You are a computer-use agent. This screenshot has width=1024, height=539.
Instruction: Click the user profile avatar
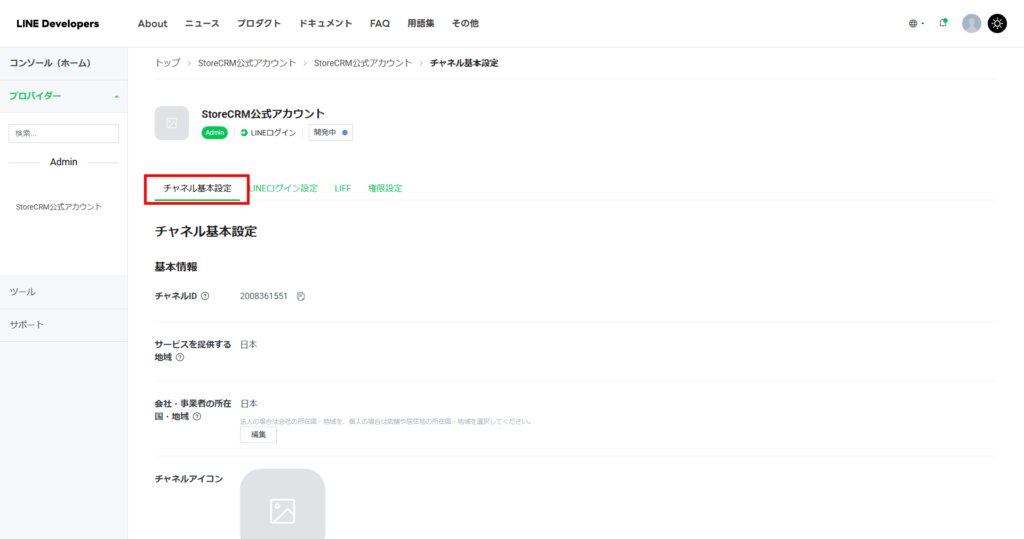click(971, 23)
